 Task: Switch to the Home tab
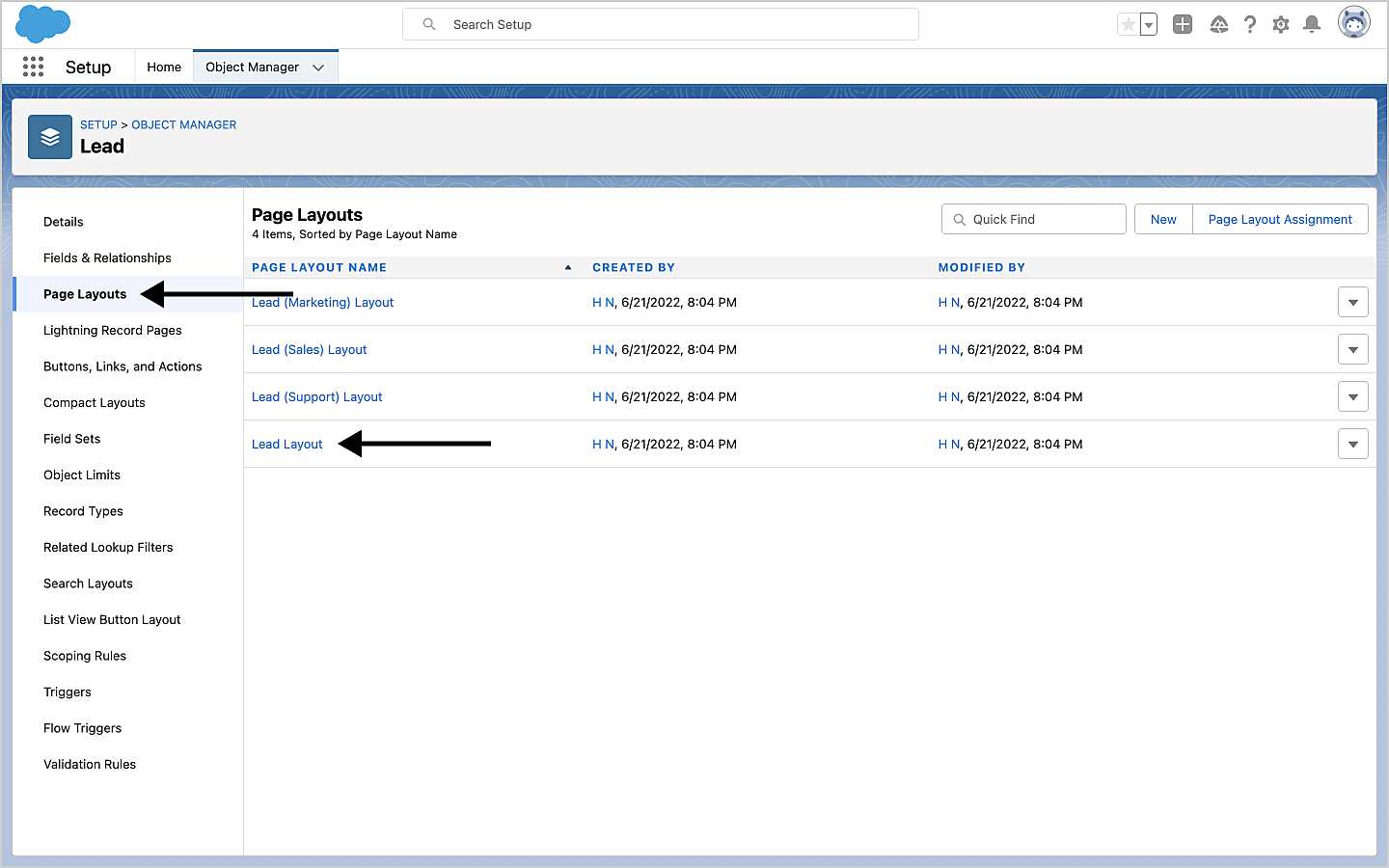[164, 68]
